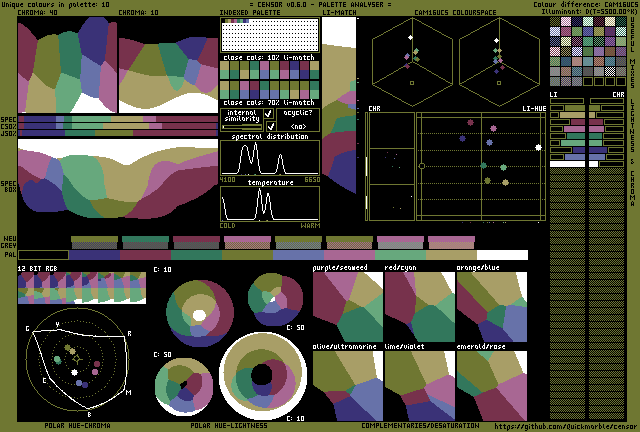
Task: Click the 12 bit RGB strip
Action: tap(82, 288)
